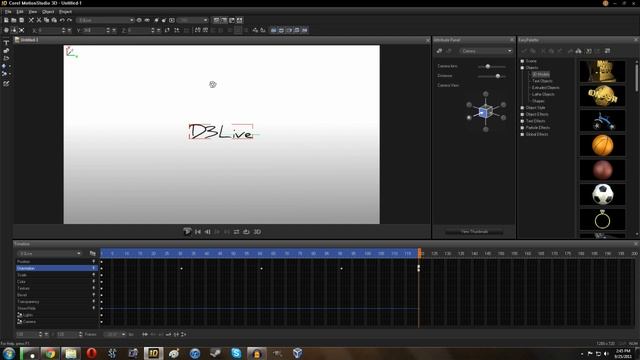This screenshot has width=640, height=360.
Task: Click the View Thumbnails button
Action: click(x=474, y=232)
